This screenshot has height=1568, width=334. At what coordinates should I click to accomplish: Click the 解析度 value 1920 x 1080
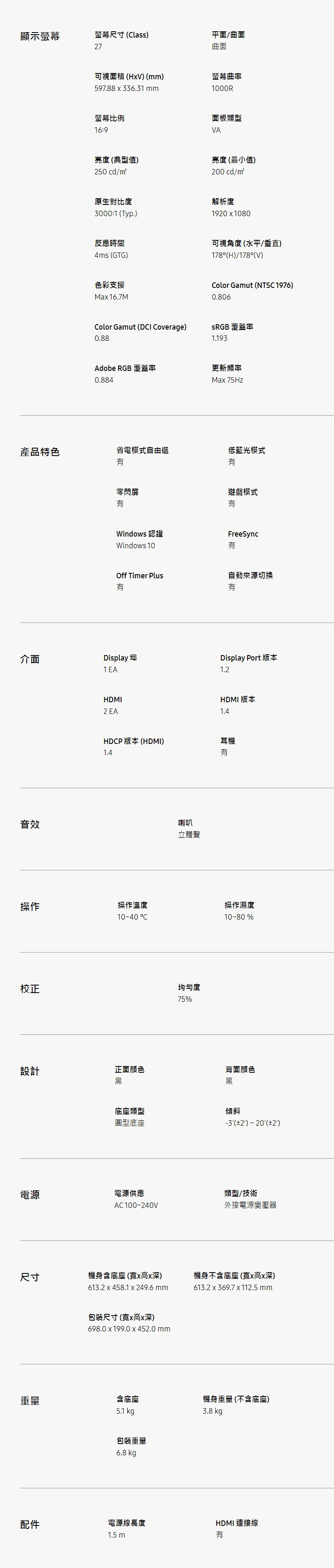231,214
